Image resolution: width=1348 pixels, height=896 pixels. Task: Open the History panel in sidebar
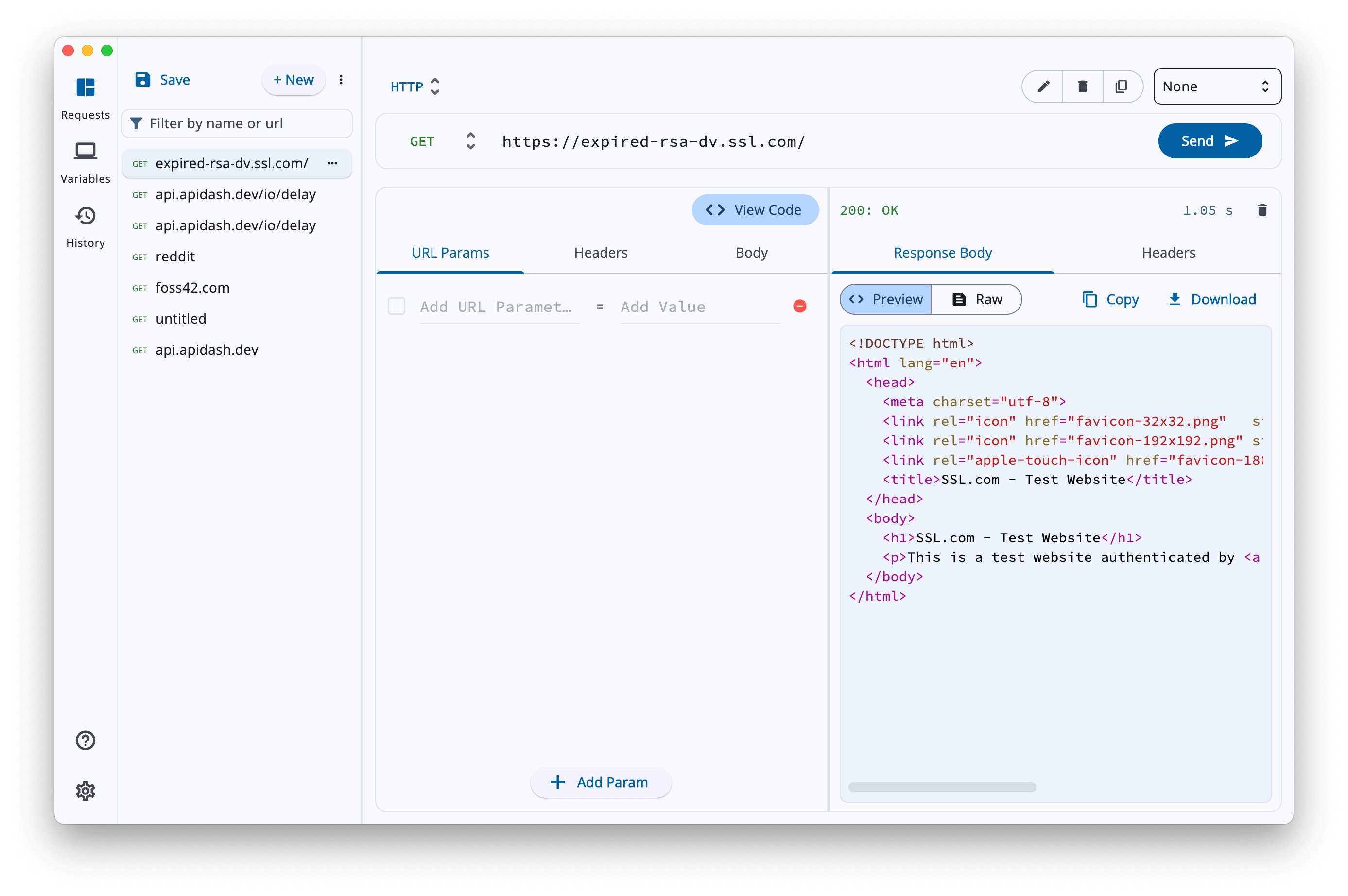tap(85, 226)
